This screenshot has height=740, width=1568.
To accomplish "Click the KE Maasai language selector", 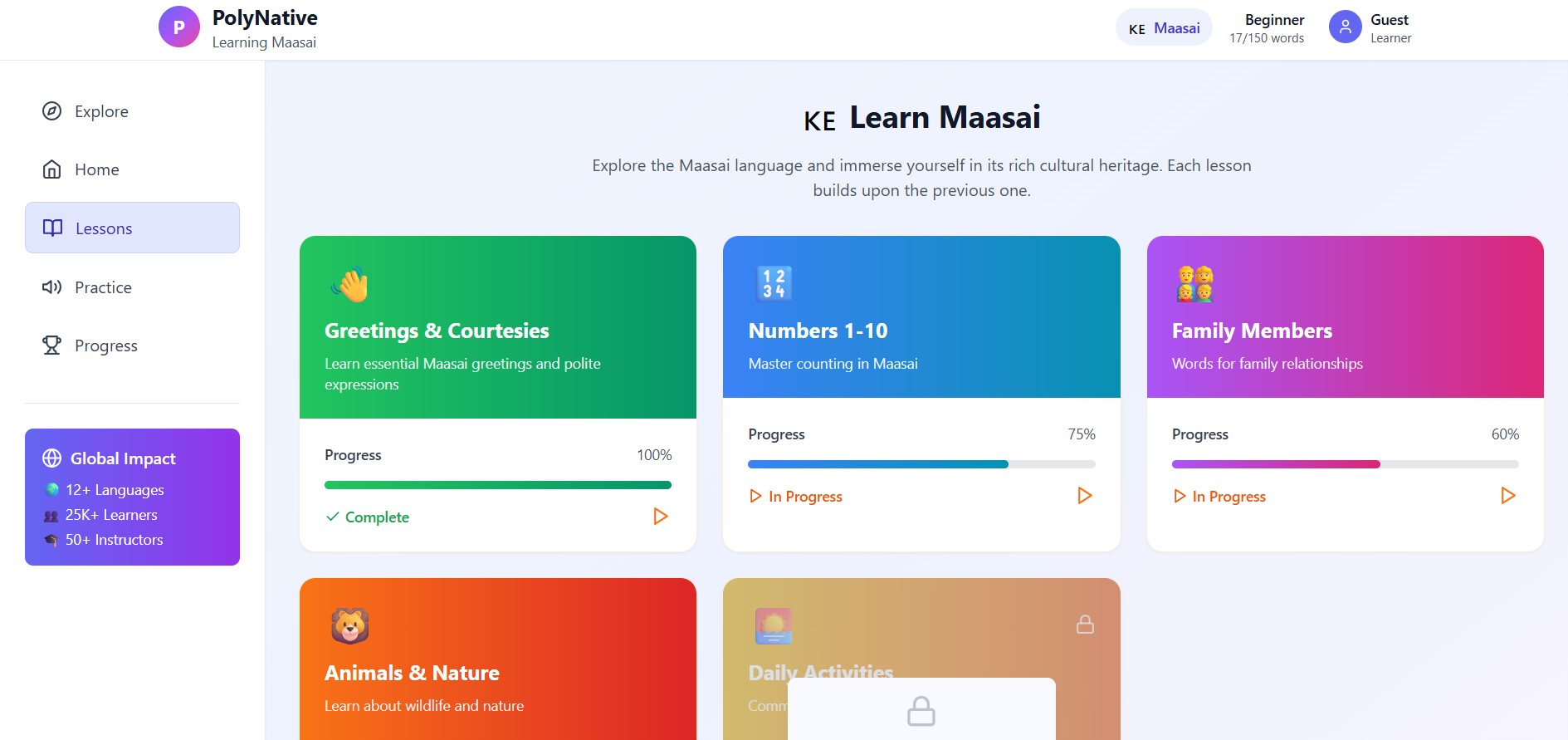I will [x=1164, y=27].
